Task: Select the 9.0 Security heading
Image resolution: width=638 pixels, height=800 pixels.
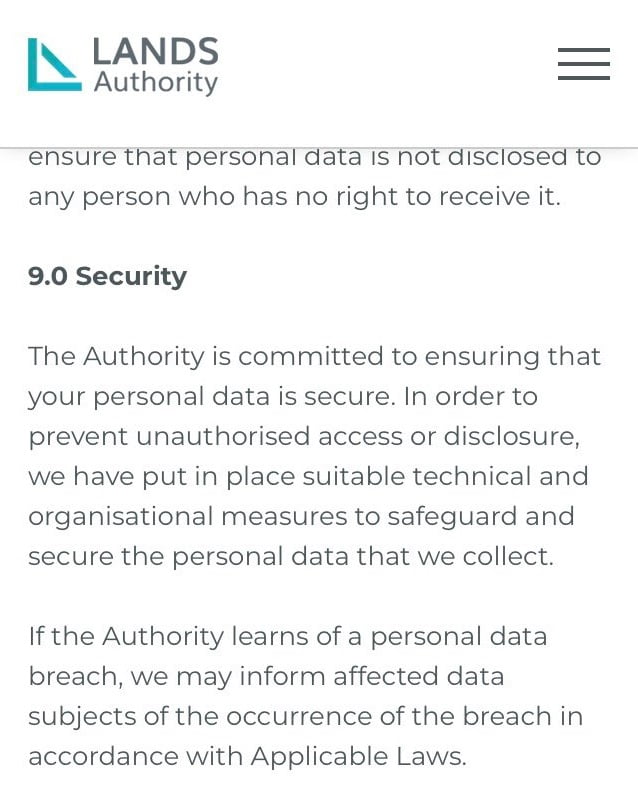Action: 107,276
